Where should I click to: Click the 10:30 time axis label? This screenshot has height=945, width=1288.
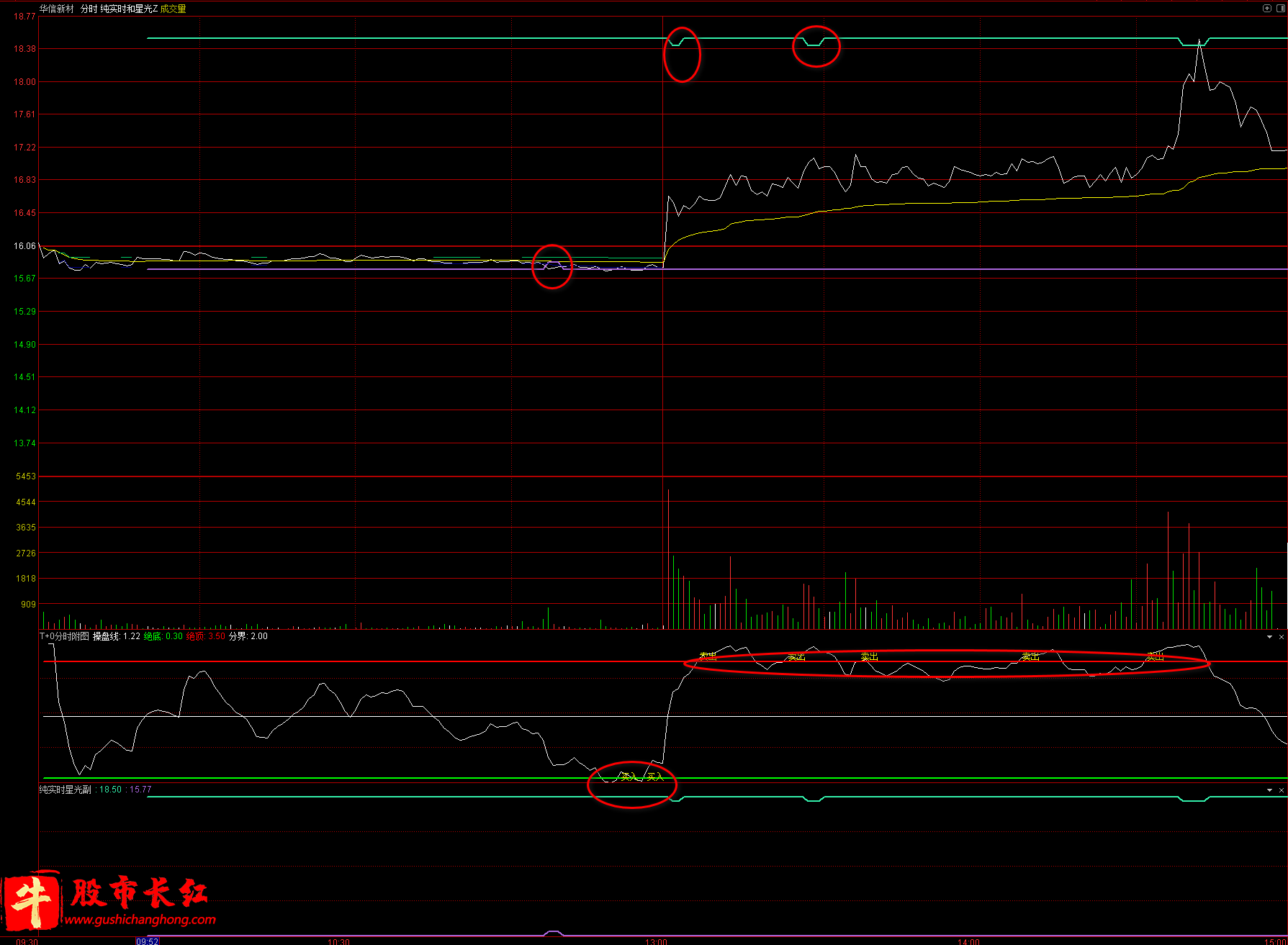[339, 941]
